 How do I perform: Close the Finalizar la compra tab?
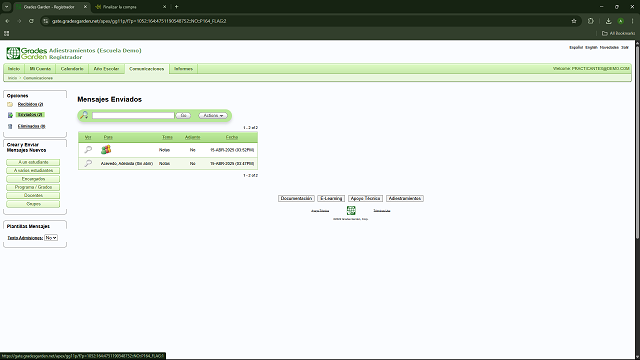click(x=164, y=7)
